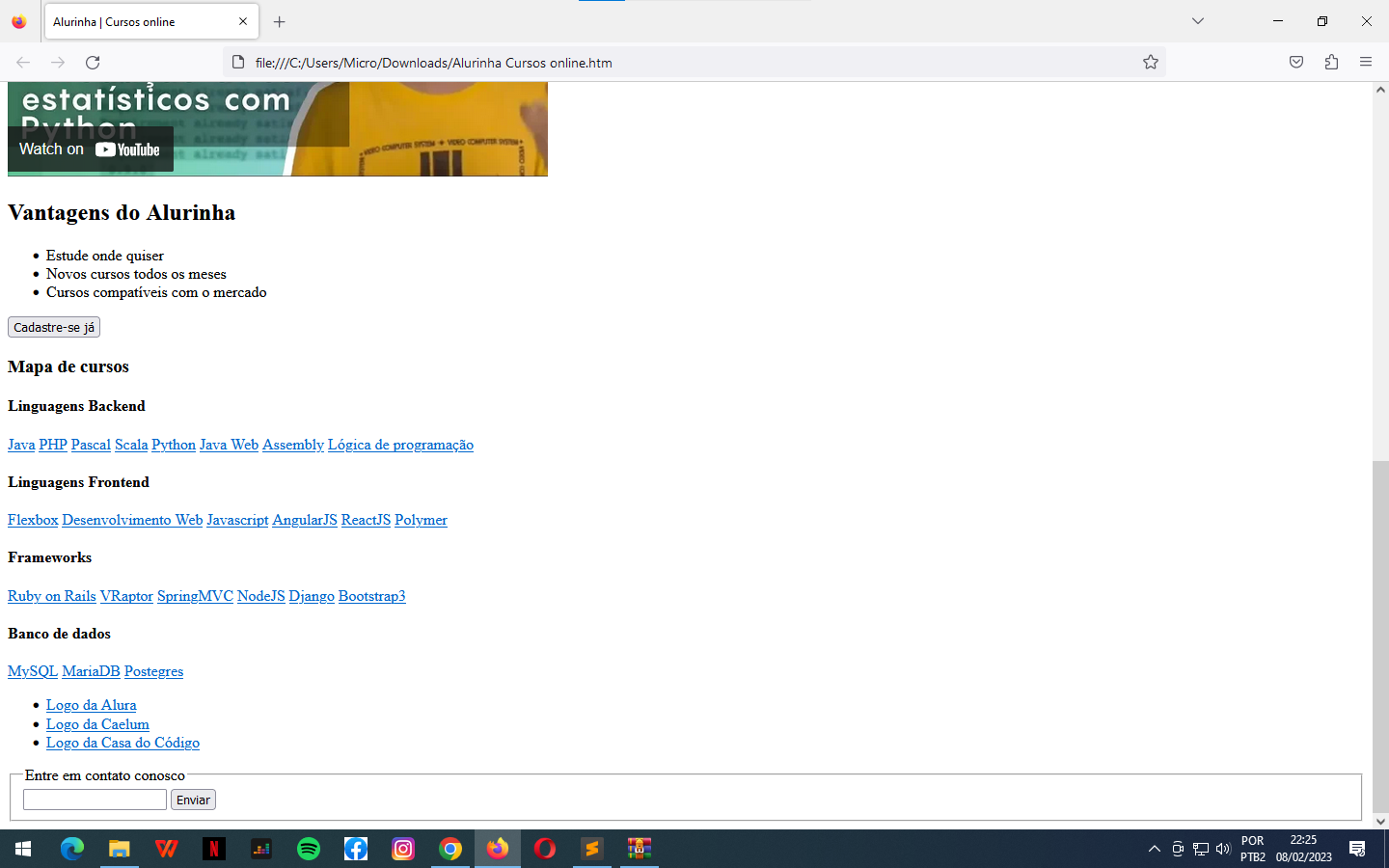1389x868 pixels.
Task: Open Netflix from taskbar
Action: [214, 849]
